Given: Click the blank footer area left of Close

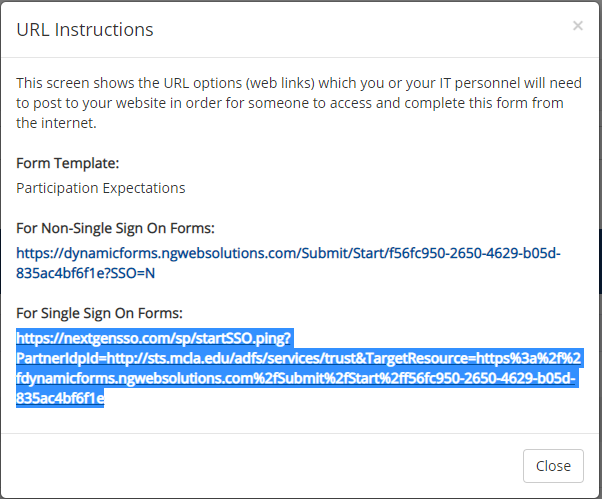Looking at the screenshot, I should point(261,466).
